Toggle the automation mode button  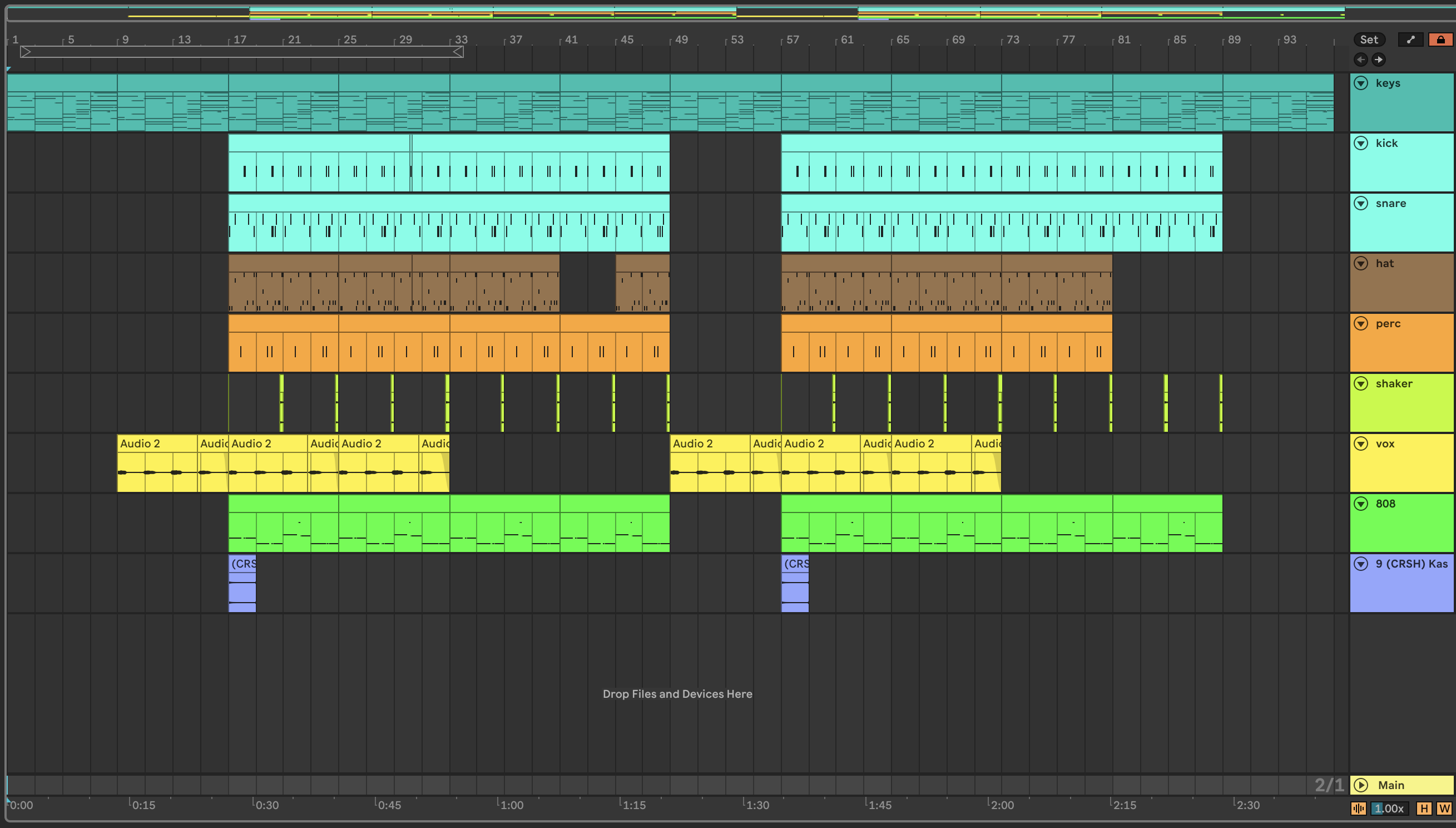[1410, 40]
